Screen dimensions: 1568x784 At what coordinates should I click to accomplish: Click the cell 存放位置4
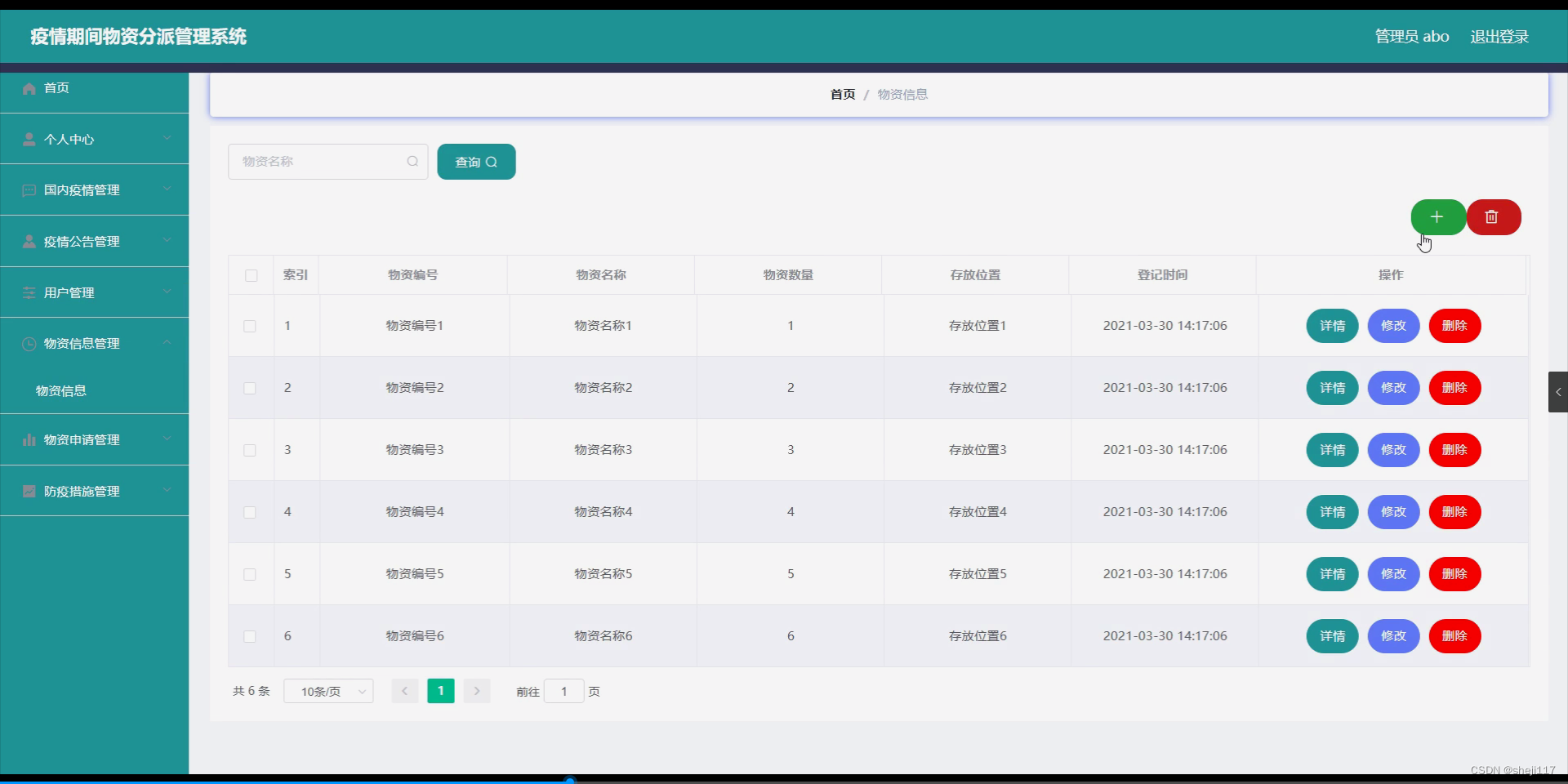pos(978,512)
